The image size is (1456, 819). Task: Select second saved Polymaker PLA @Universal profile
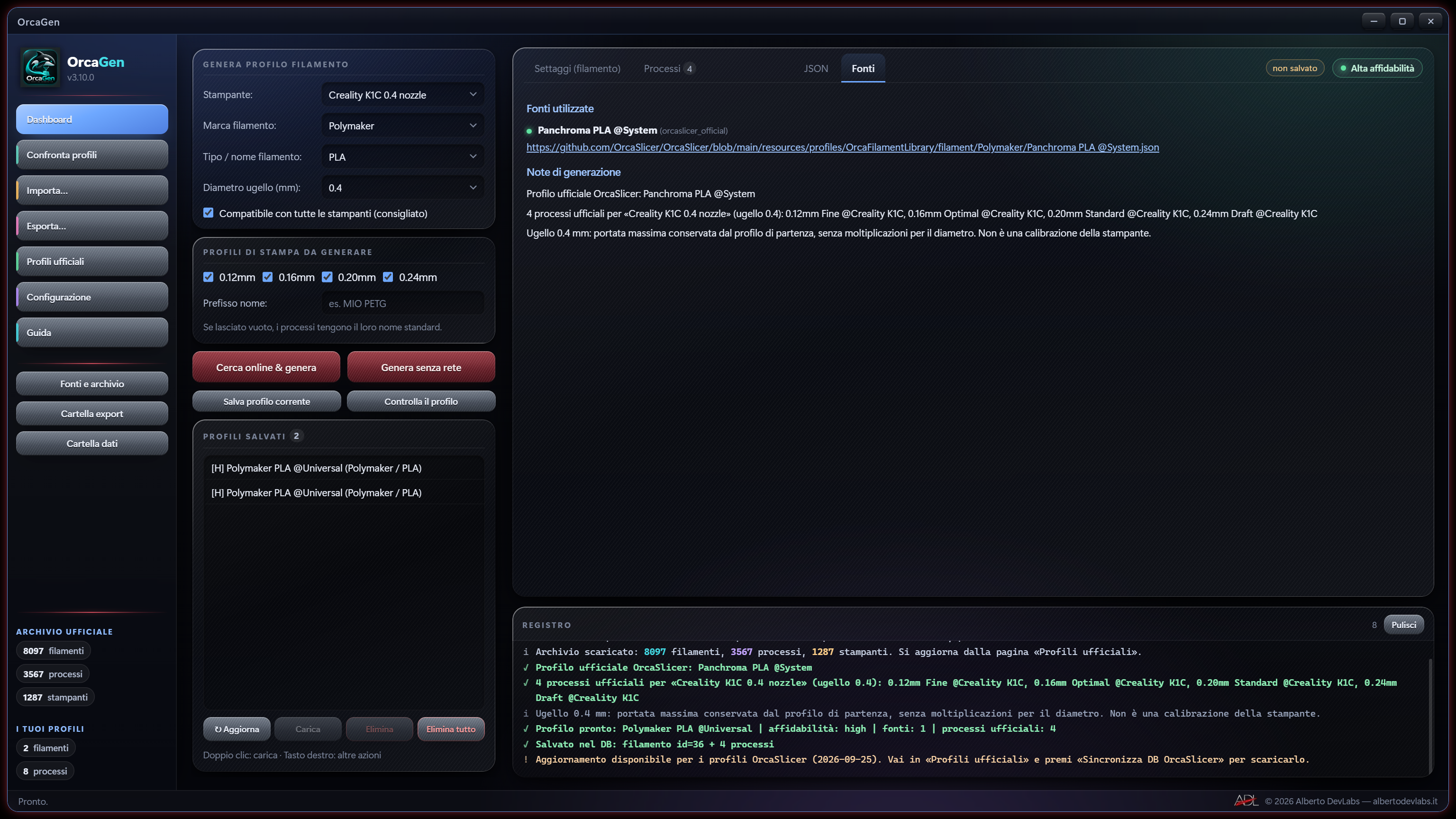(344, 493)
